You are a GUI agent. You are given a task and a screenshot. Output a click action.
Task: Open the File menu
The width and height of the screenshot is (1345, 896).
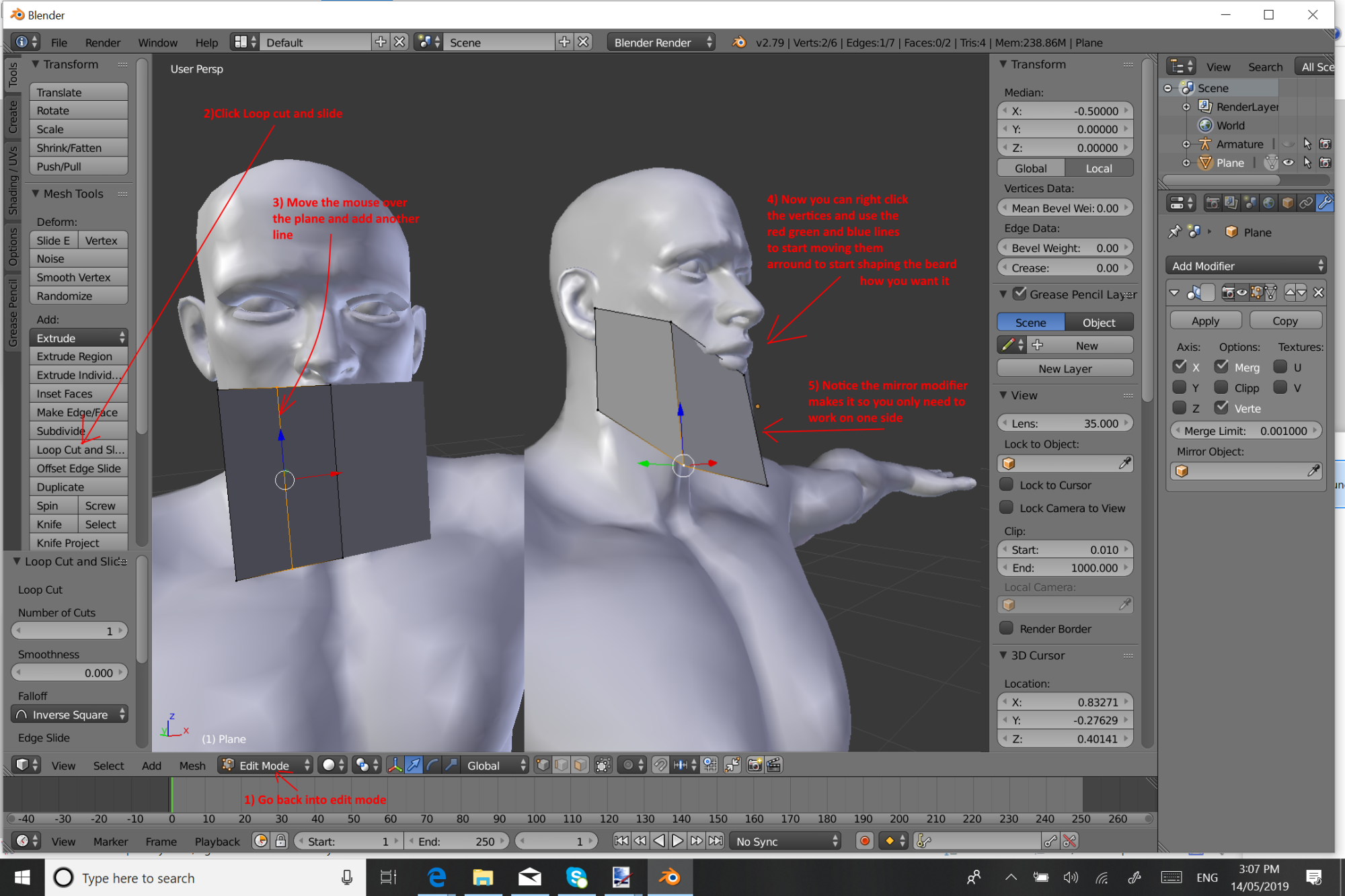pos(59,42)
